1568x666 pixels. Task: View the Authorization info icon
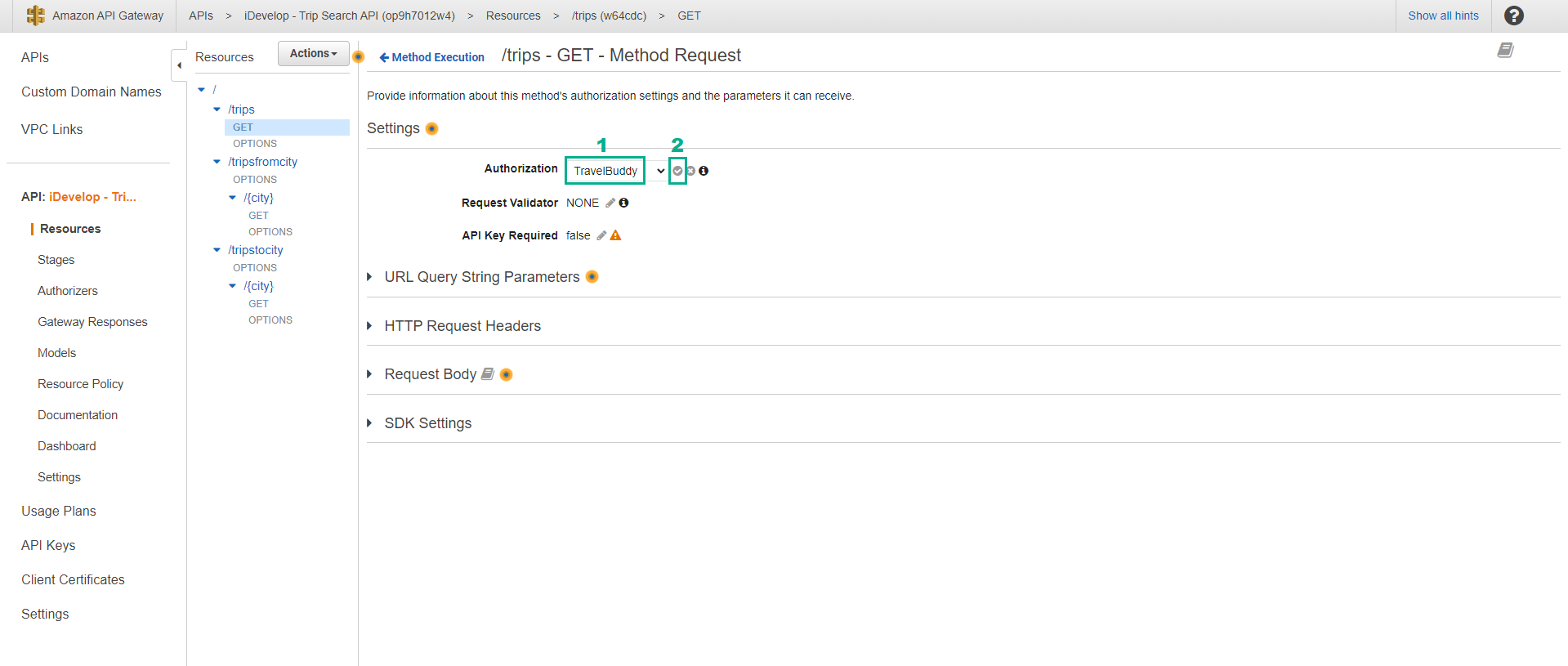click(704, 171)
